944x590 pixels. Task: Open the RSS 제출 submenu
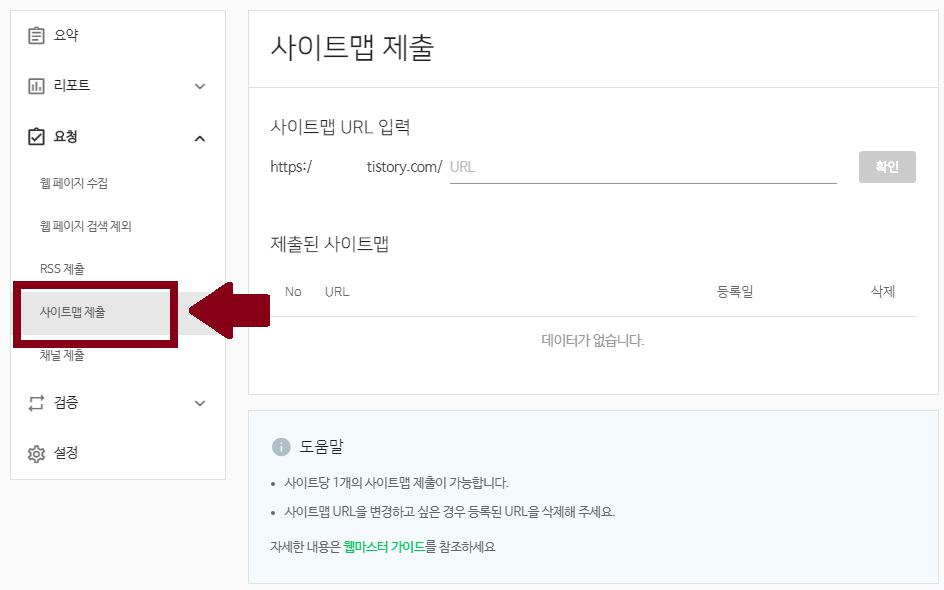pos(62,269)
